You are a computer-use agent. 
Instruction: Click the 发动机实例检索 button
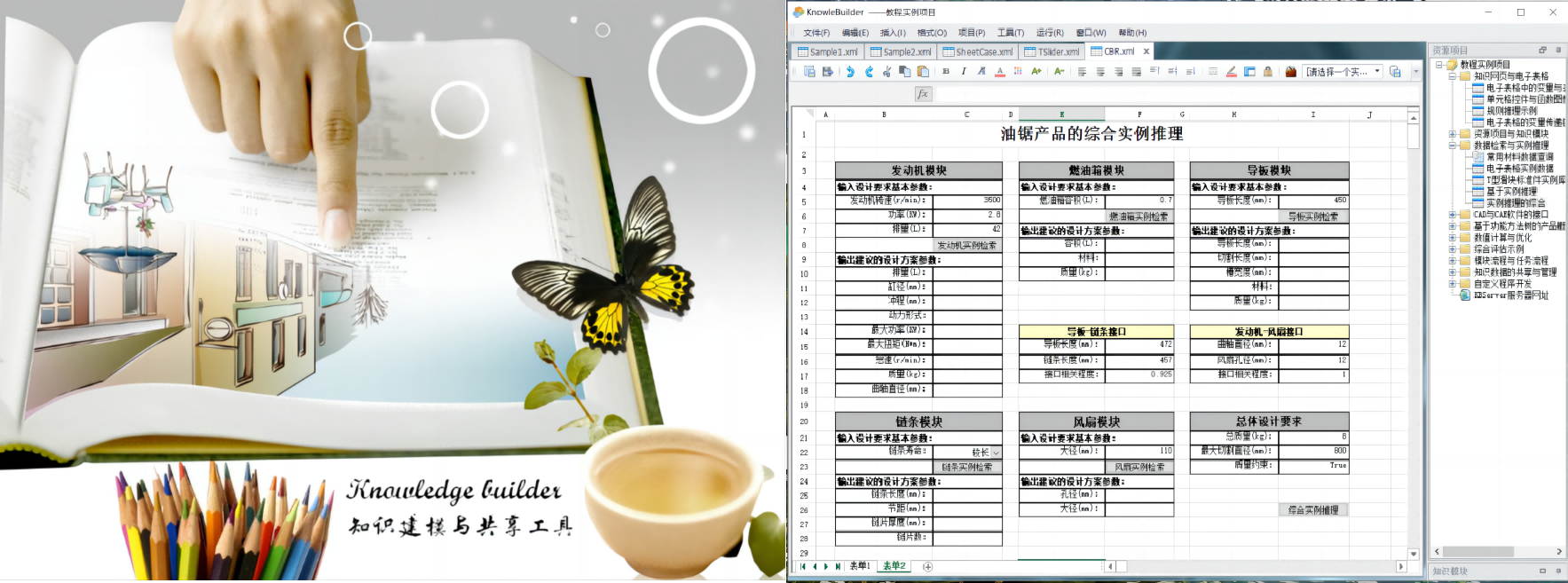tap(966, 245)
